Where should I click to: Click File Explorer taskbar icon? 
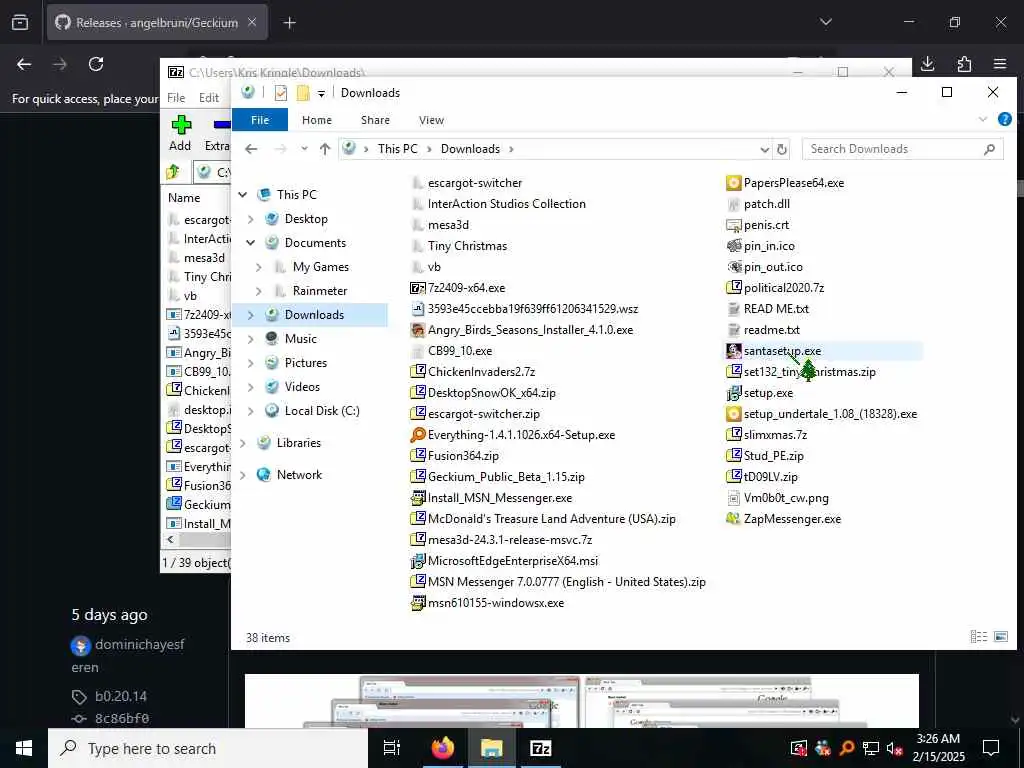click(x=491, y=748)
